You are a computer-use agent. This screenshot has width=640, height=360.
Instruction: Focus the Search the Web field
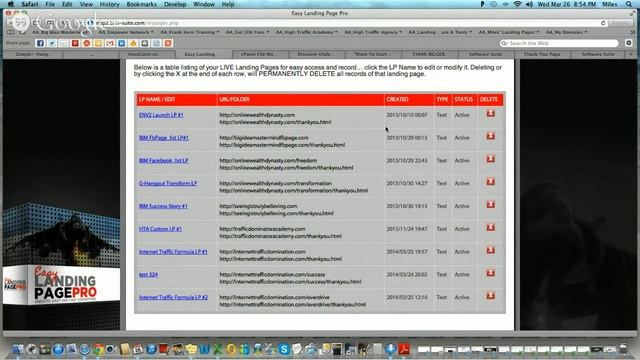559,43
